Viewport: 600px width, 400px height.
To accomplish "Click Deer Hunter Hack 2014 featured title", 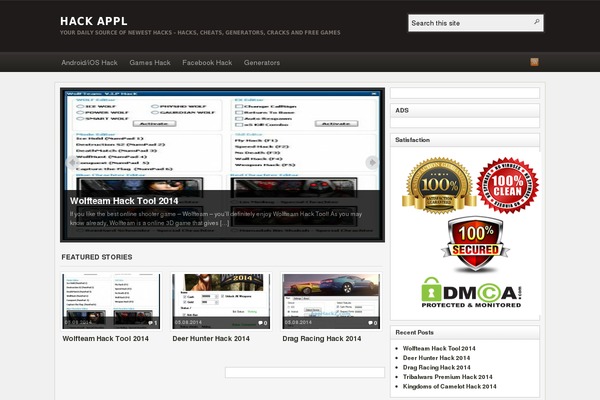I will 211,338.
